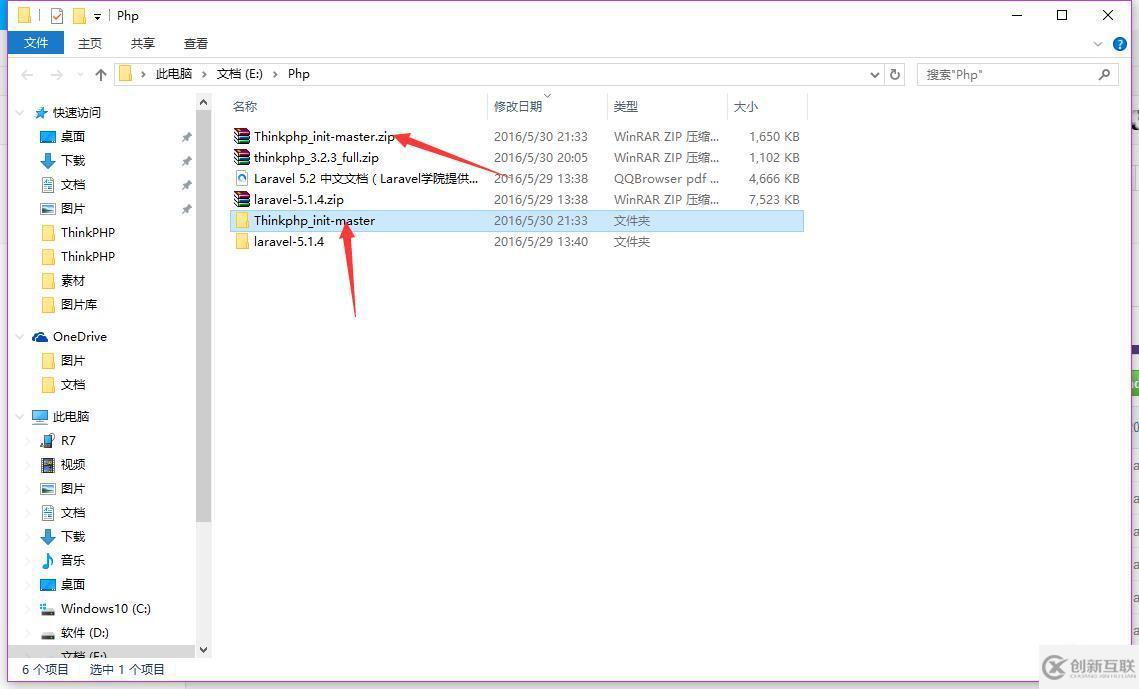Click sidebar scrollbar up arrow

click(203, 103)
